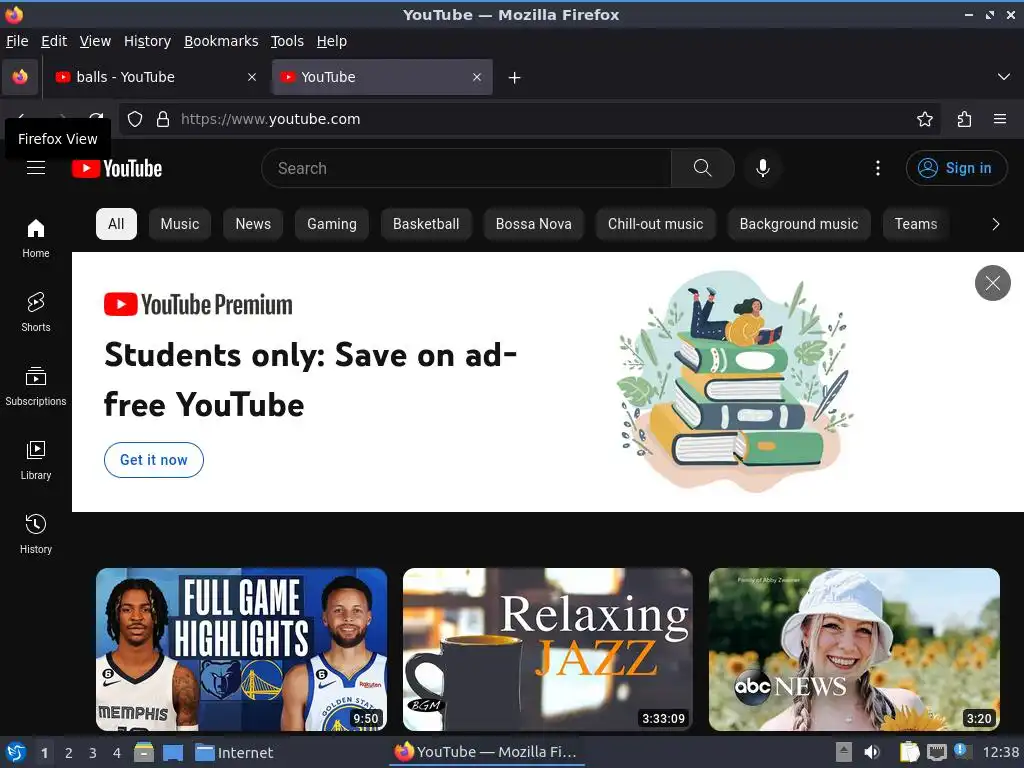Image resolution: width=1024 pixels, height=768 pixels.
Task: Open Firefox application menu
Action: tap(1000, 119)
